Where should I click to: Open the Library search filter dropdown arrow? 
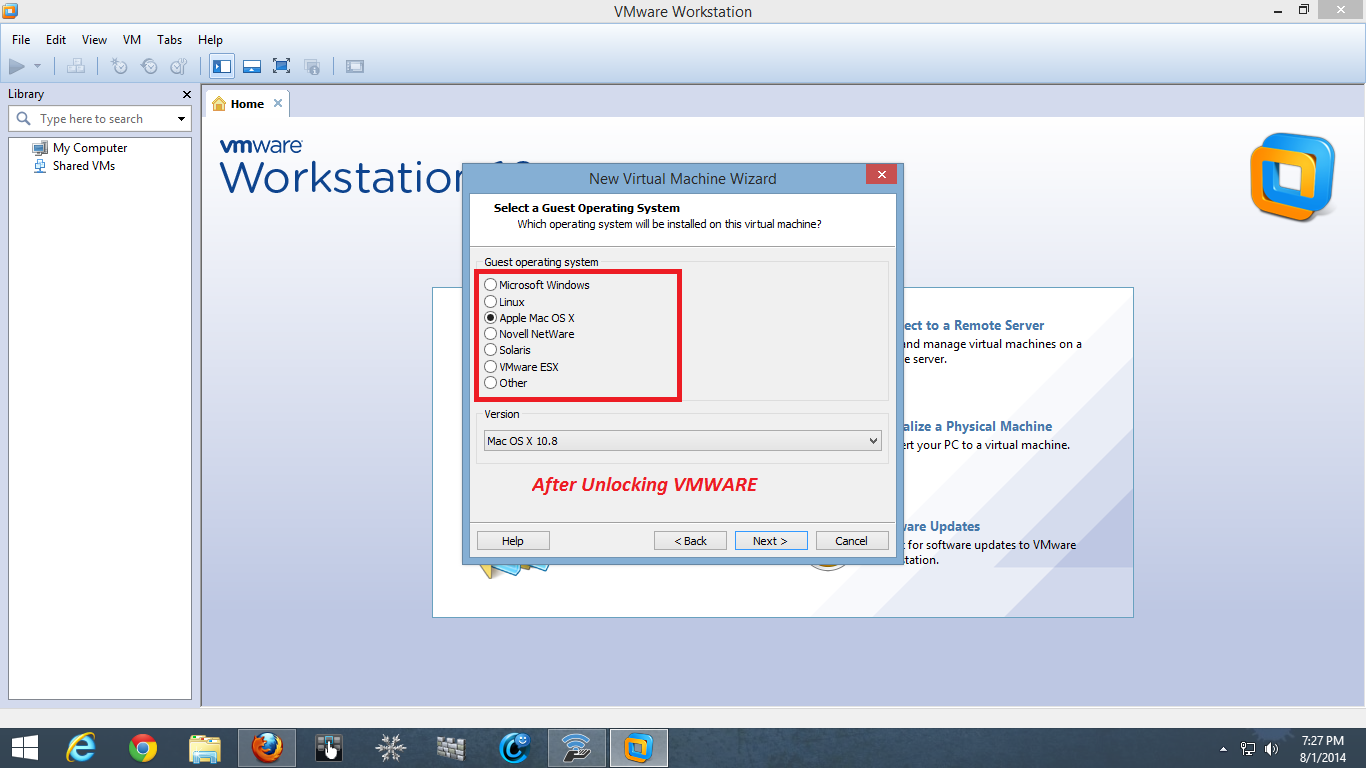[x=181, y=119]
